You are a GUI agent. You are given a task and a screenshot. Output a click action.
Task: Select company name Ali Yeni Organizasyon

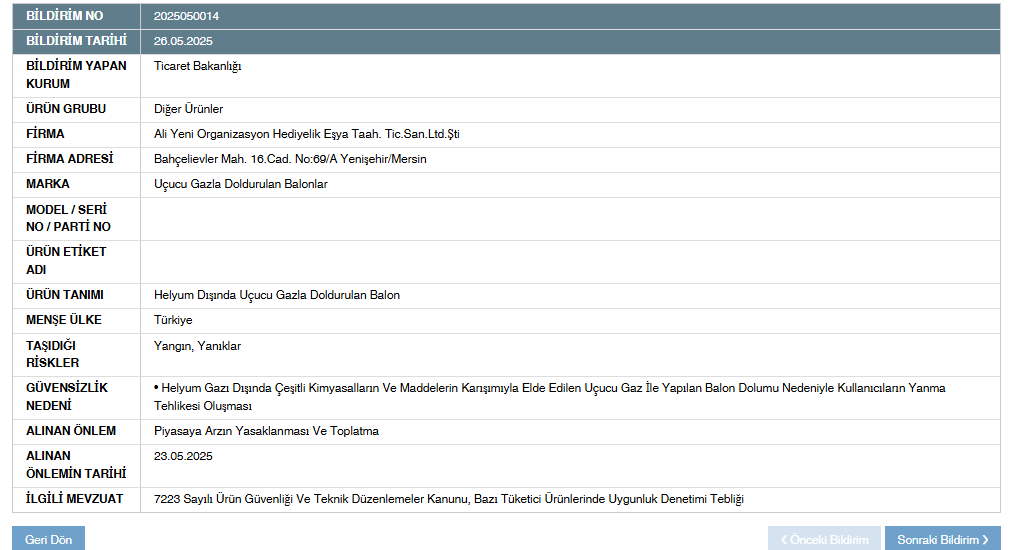pos(307,134)
